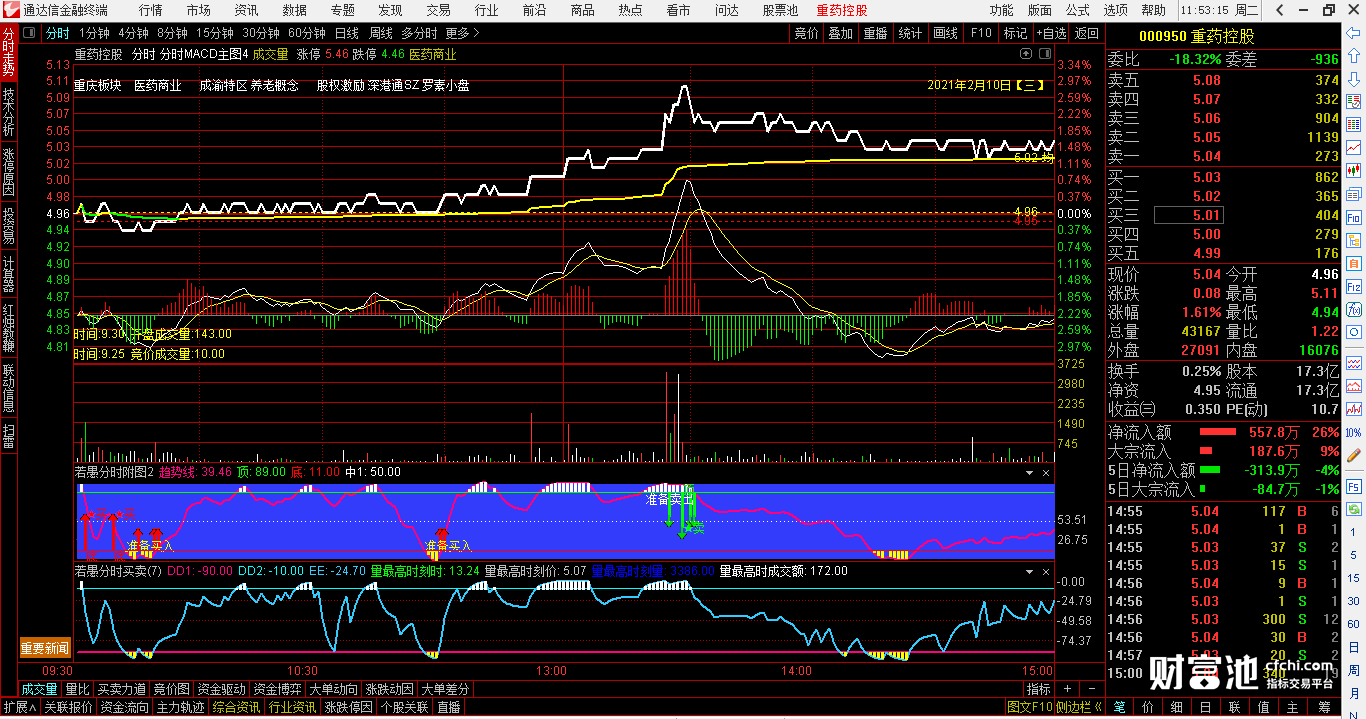
Task: Open the 图文F10 link
Action: click(1030, 707)
